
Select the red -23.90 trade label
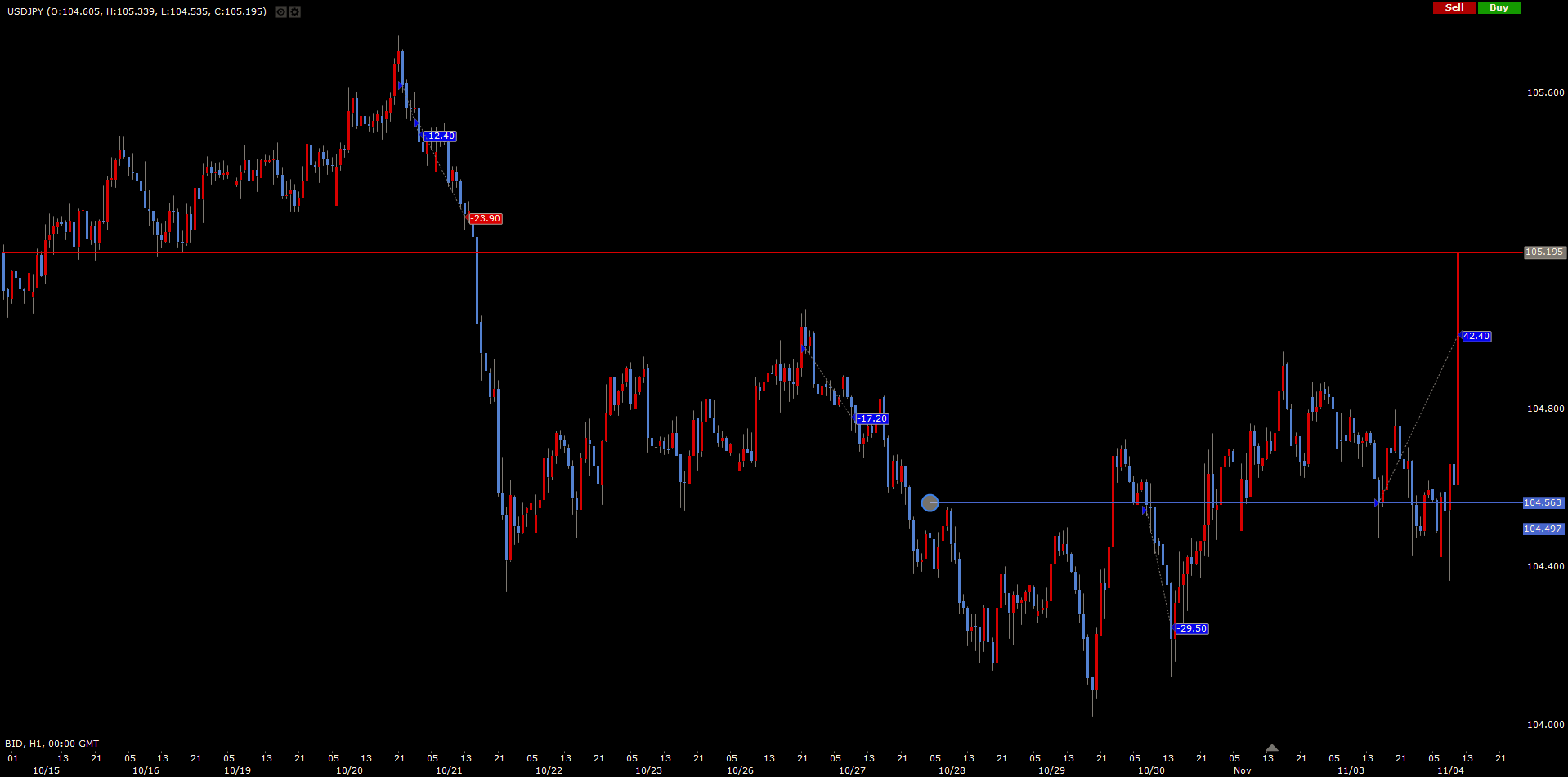click(486, 219)
